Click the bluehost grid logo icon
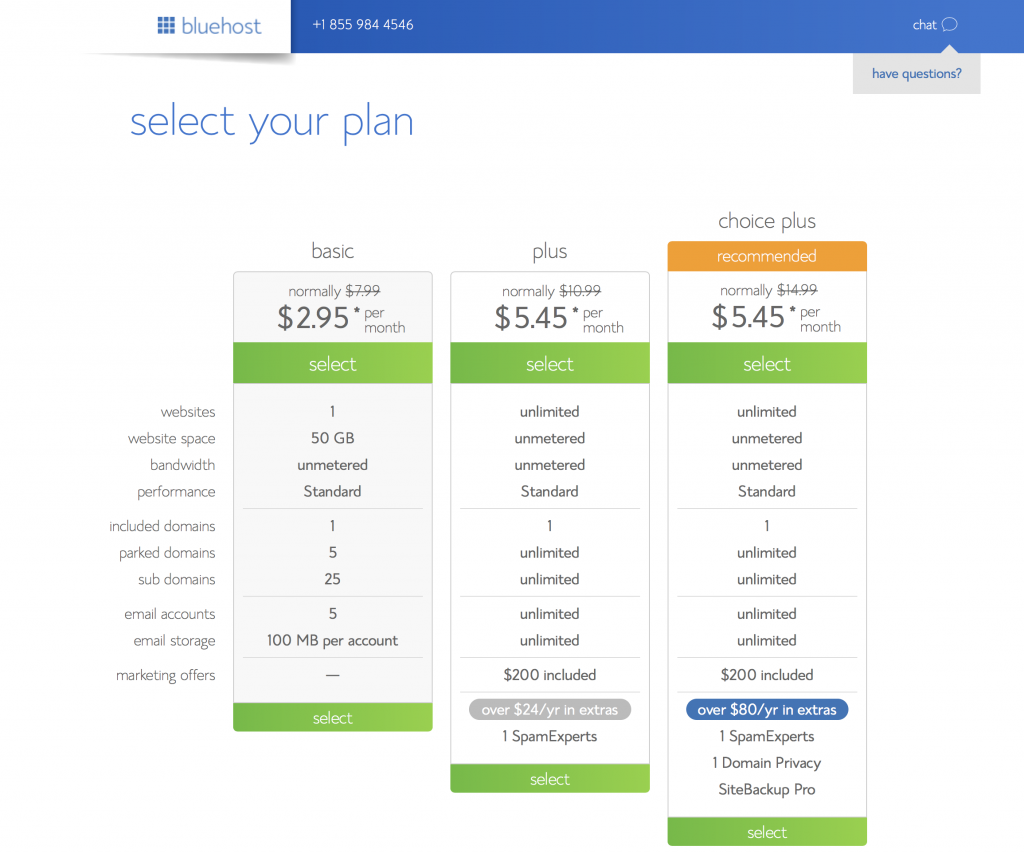Screen dimensions: 1024x853 (166, 25)
